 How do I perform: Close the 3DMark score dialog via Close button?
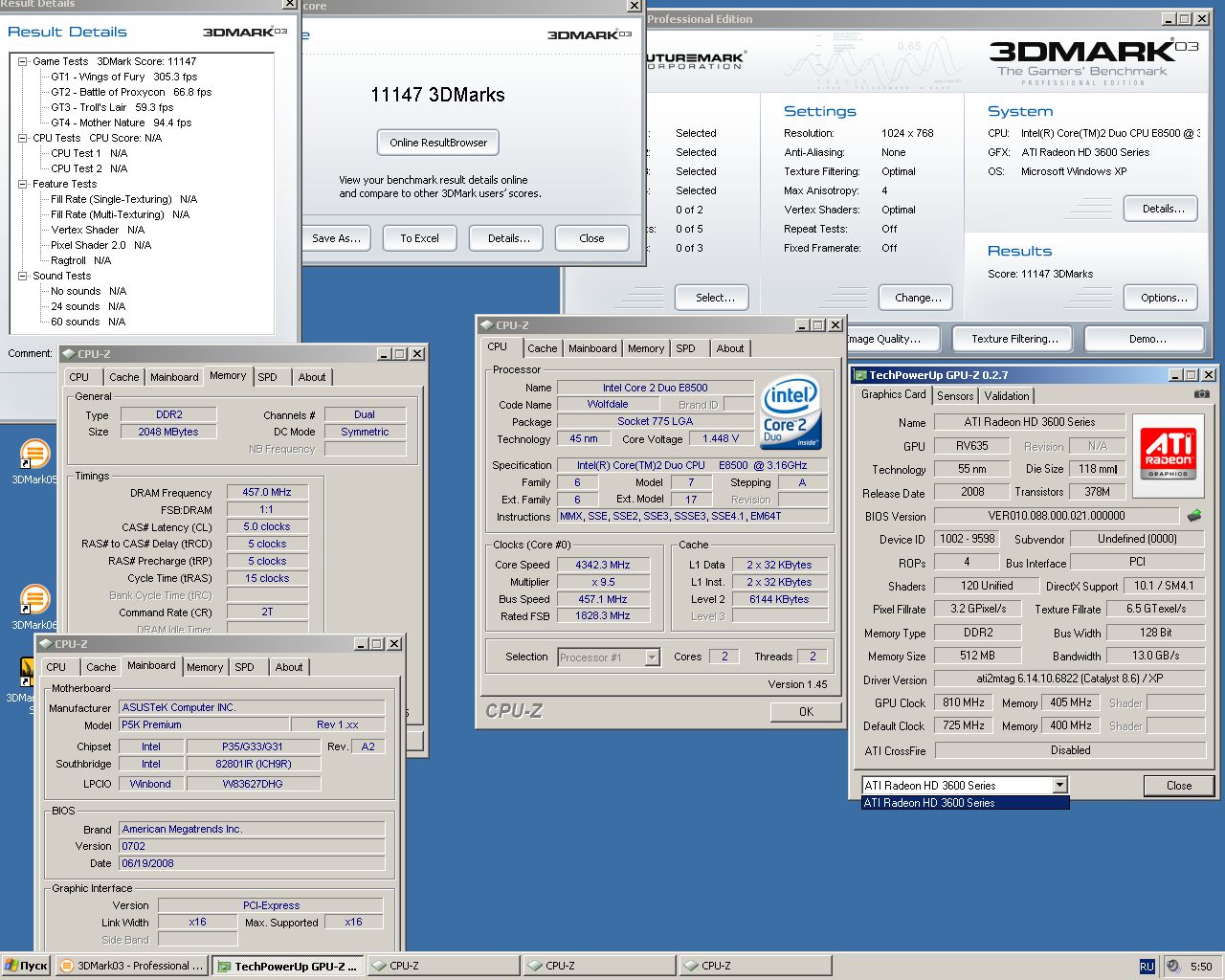[x=592, y=238]
